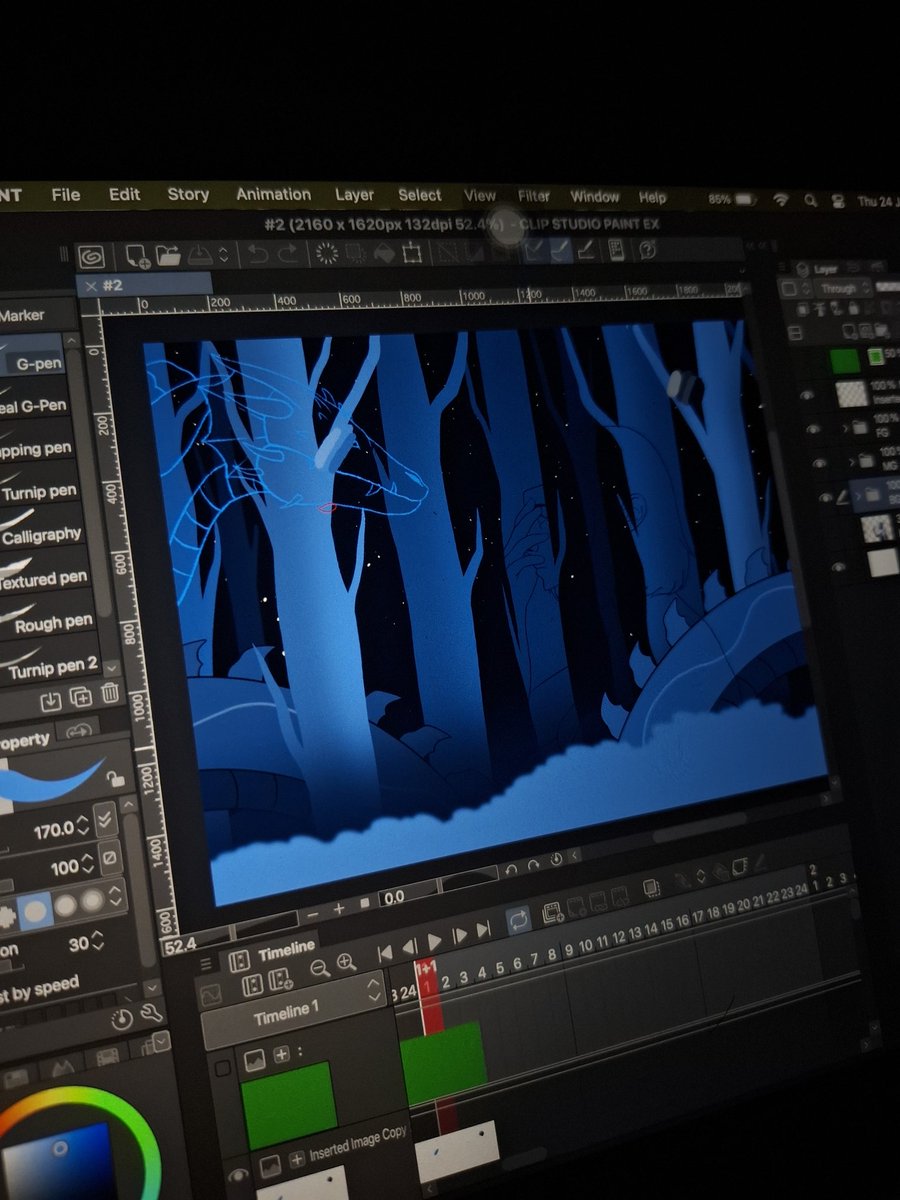Toggle the brush lock icon in Tool property
Viewport: 900px width, 1200px height.
(x=117, y=779)
